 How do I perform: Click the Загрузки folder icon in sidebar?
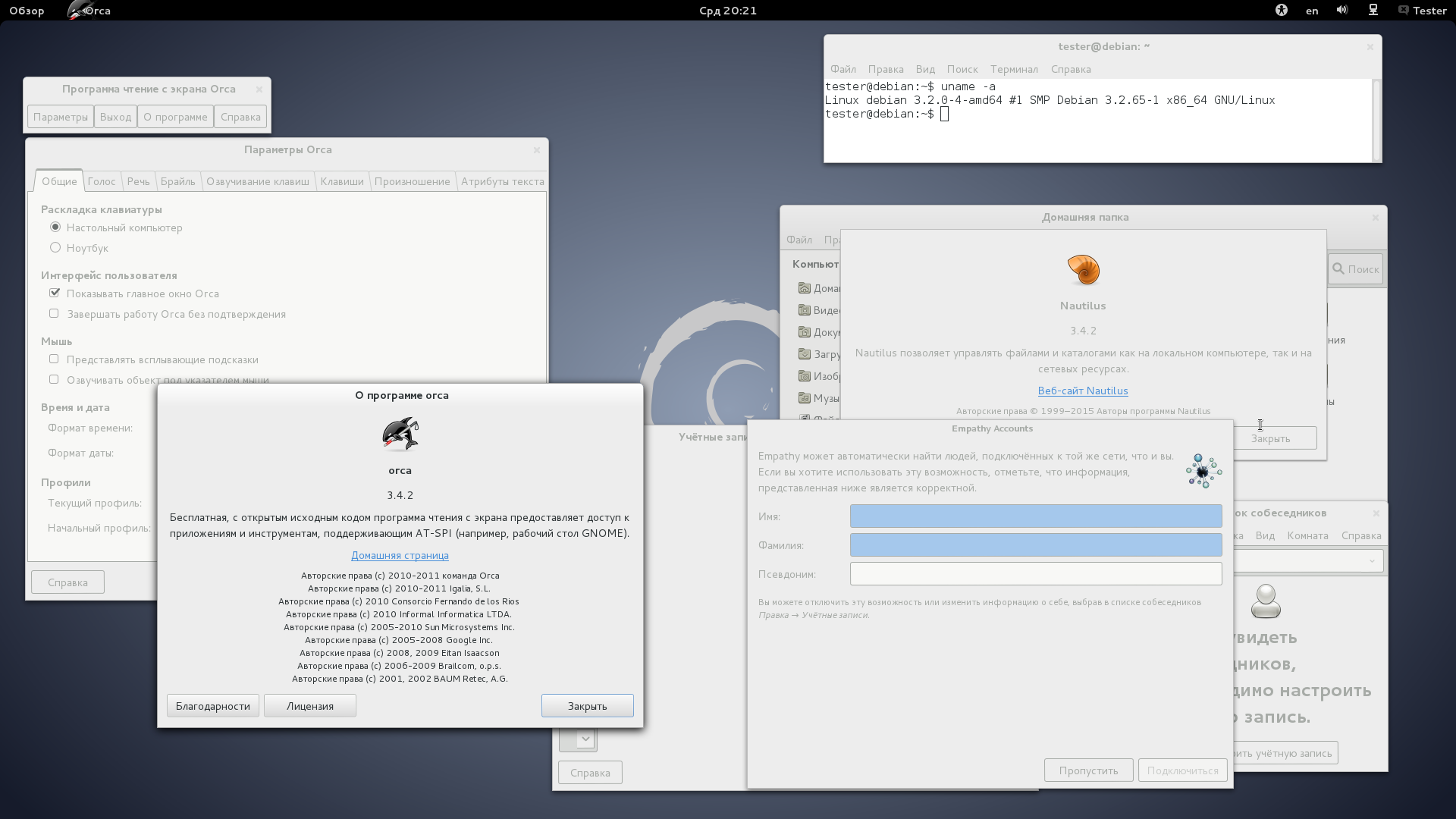(804, 354)
